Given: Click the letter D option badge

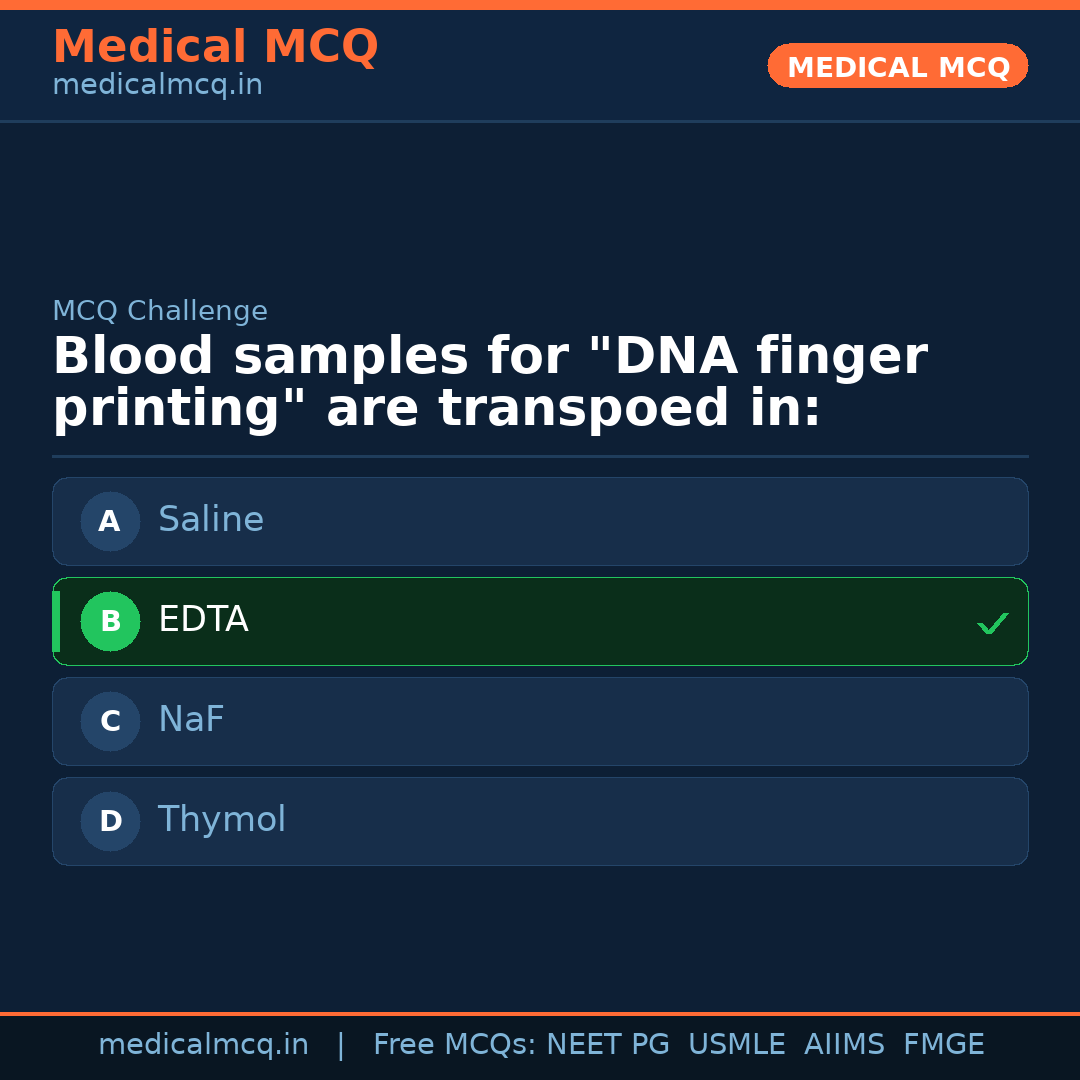Looking at the screenshot, I should tap(110, 821).
